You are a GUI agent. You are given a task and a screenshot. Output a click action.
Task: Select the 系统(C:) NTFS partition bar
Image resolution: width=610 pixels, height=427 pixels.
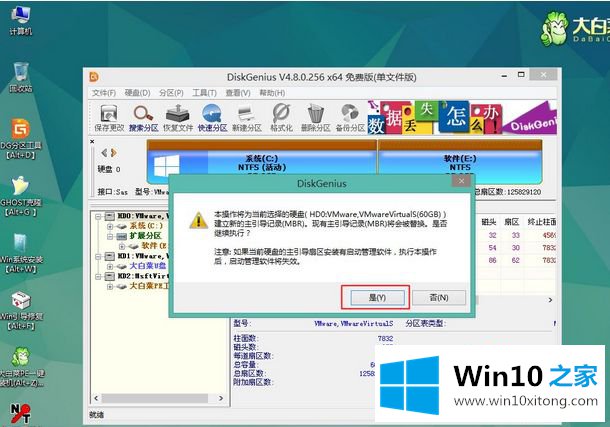tap(261, 162)
